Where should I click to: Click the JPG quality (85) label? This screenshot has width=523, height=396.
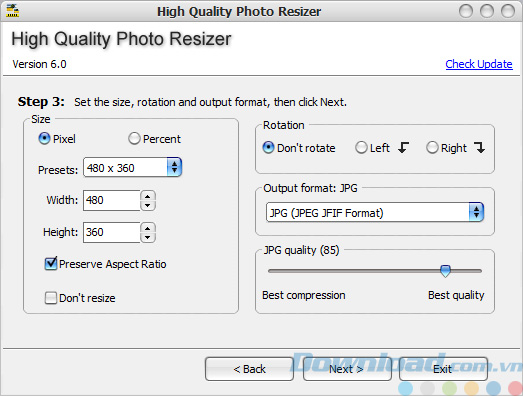pos(301,250)
